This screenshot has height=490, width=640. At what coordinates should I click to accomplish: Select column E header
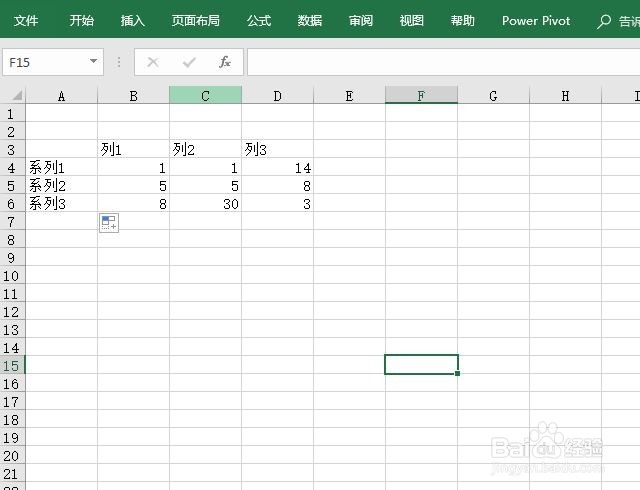(349, 96)
